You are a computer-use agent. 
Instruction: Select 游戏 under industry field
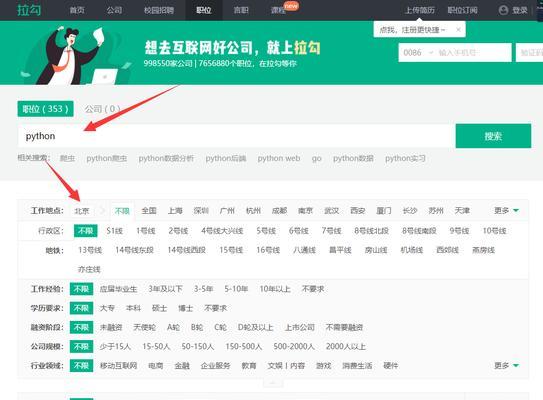(323, 365)
